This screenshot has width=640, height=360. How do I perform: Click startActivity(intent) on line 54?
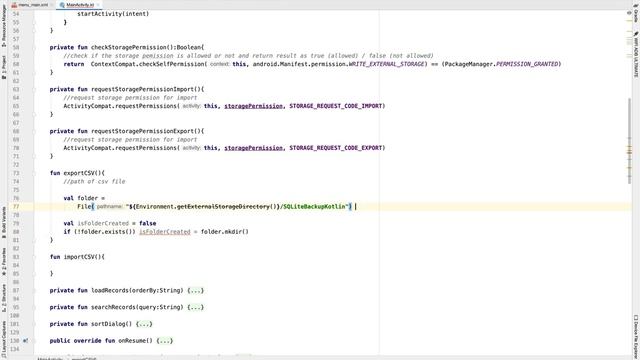tap(113, 14)
